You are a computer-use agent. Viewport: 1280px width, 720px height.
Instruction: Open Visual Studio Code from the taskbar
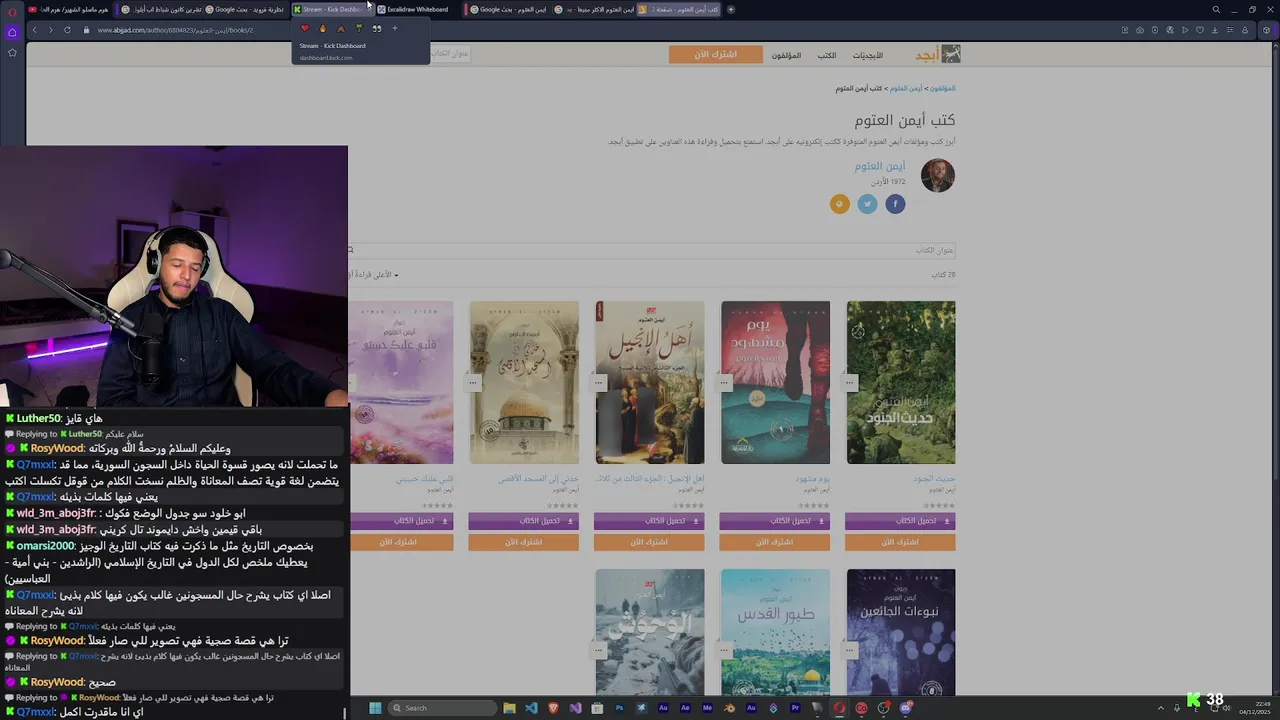tap(531, 708)
